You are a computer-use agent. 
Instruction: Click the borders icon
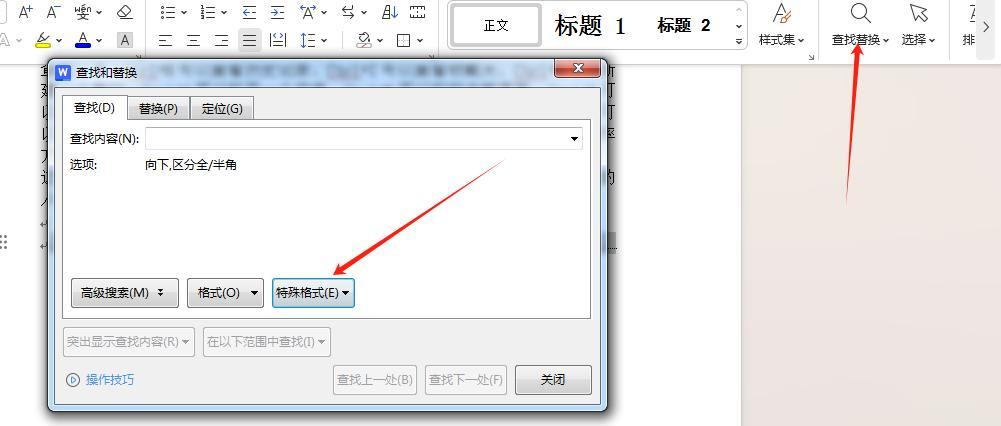403,41
